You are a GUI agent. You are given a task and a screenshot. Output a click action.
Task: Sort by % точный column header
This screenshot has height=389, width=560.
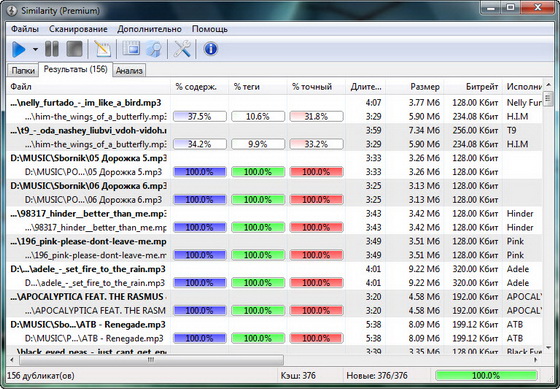tap(316, 86)
